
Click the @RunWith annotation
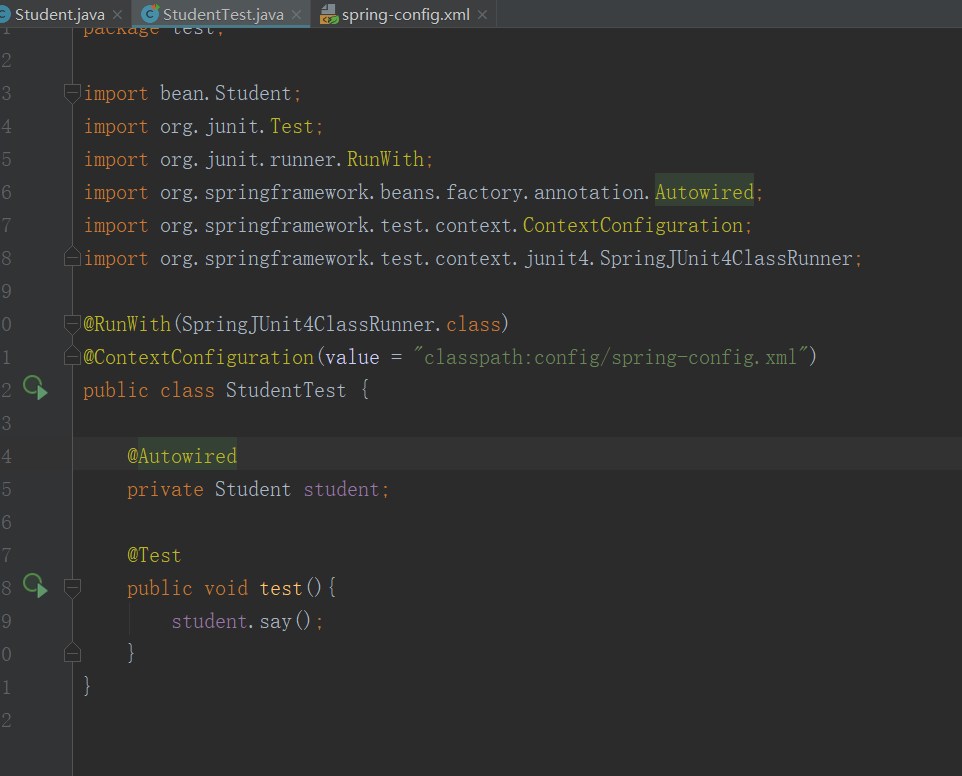click(x=127, y=325)
